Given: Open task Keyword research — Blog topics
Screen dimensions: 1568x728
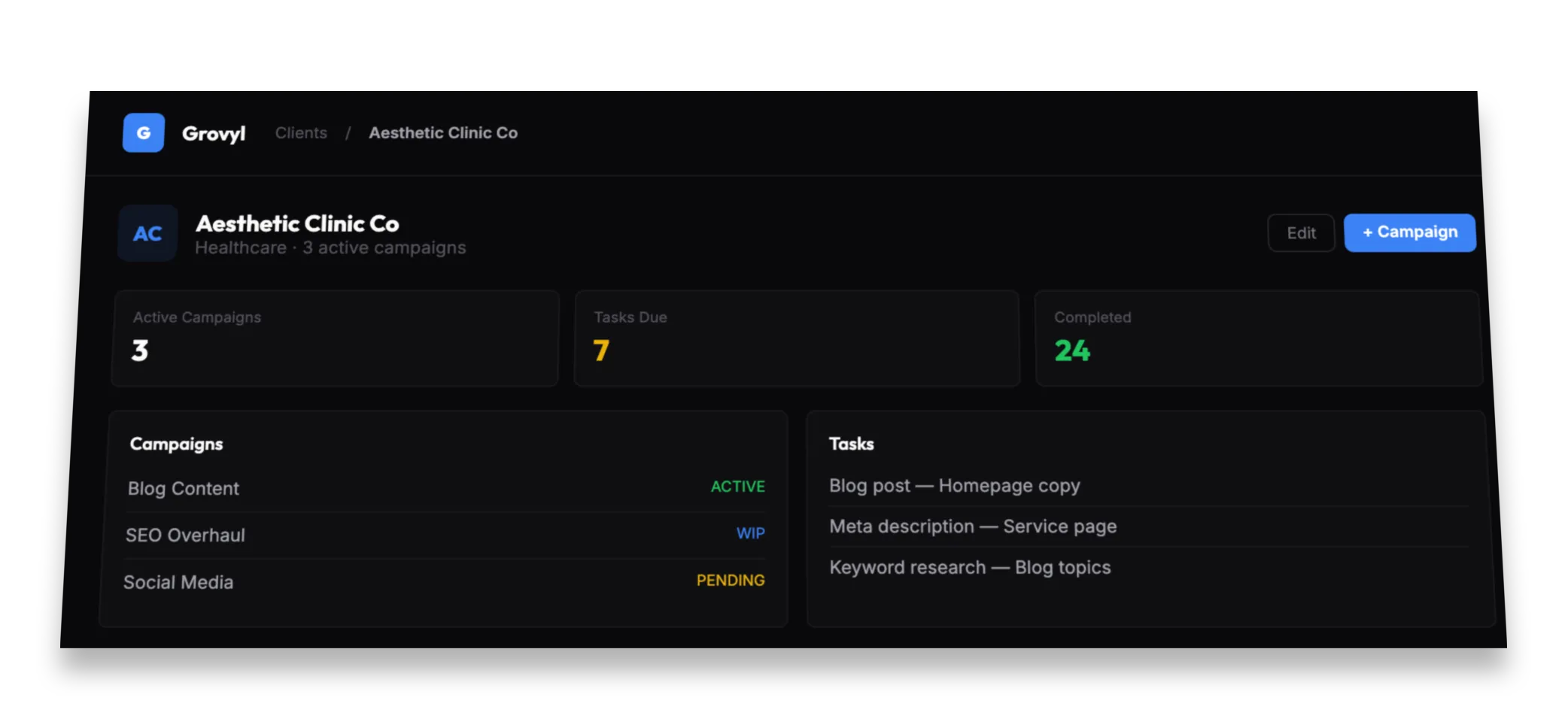Looking at the screenshot, I should 1148,568.
